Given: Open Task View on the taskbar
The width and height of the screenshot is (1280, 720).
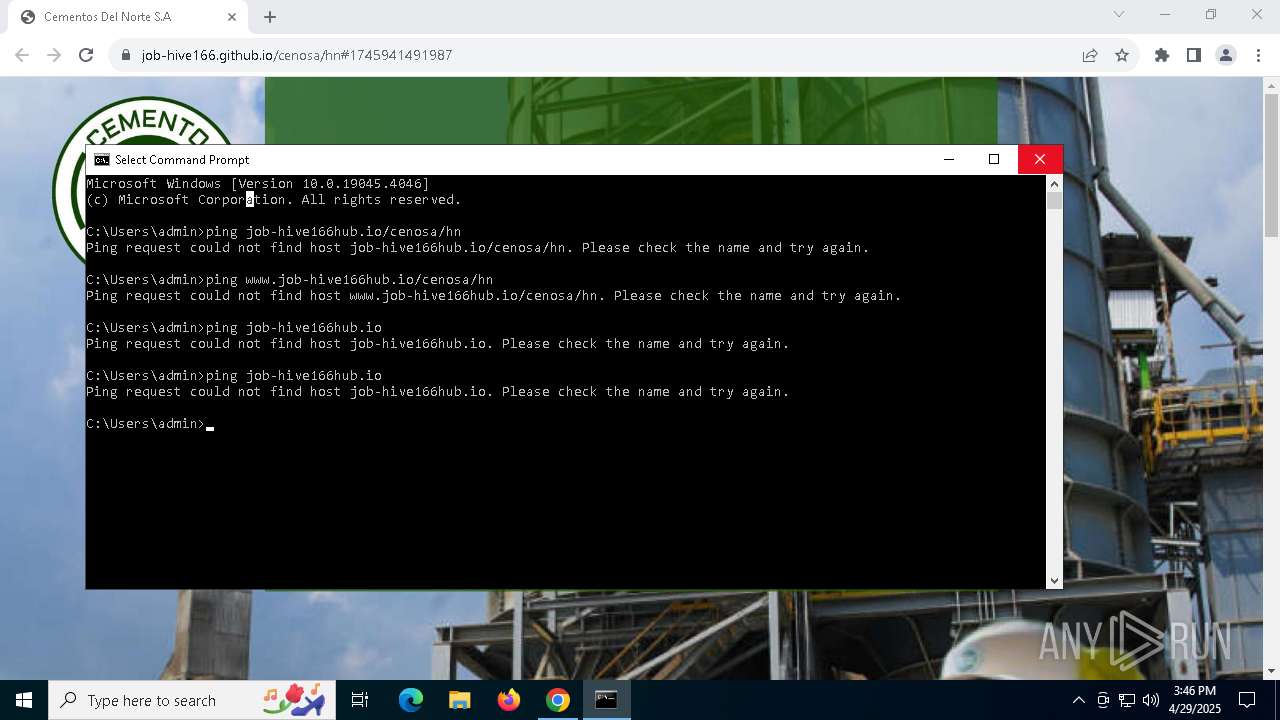Looking at the screenshot, I should (x=360, y=700).
